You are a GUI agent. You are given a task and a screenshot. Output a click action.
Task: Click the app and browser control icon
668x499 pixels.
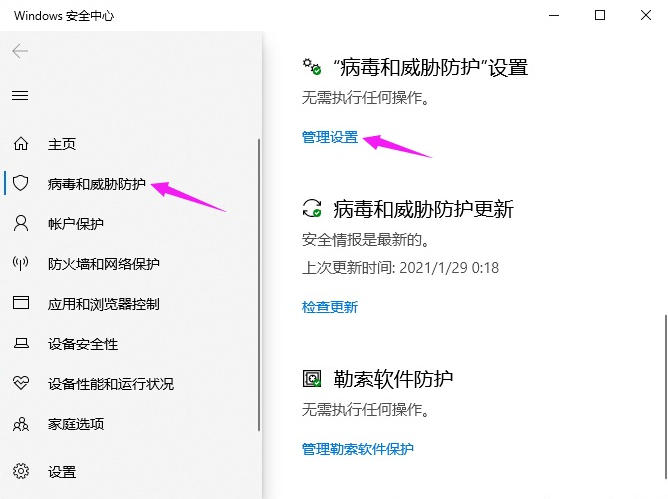coord(20,304)
